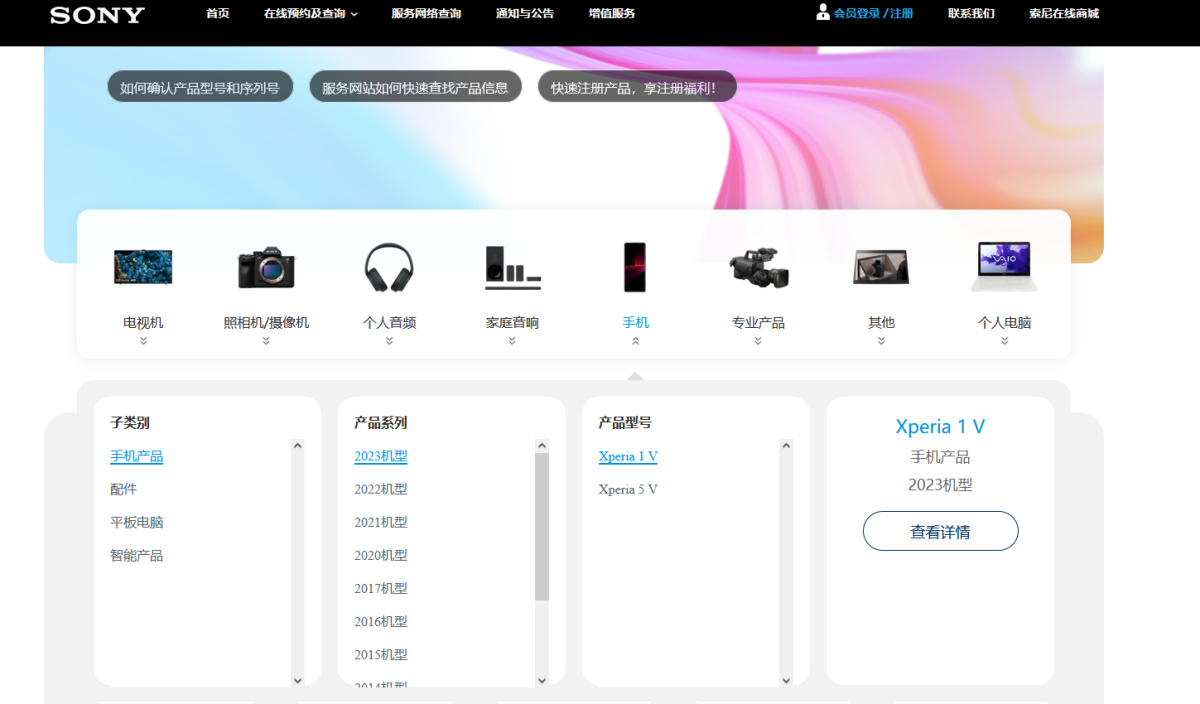The width and height of the screenshot is (1200, 704).
Task: Select the professional camcorder image
Action: click(x=758, y=267)
